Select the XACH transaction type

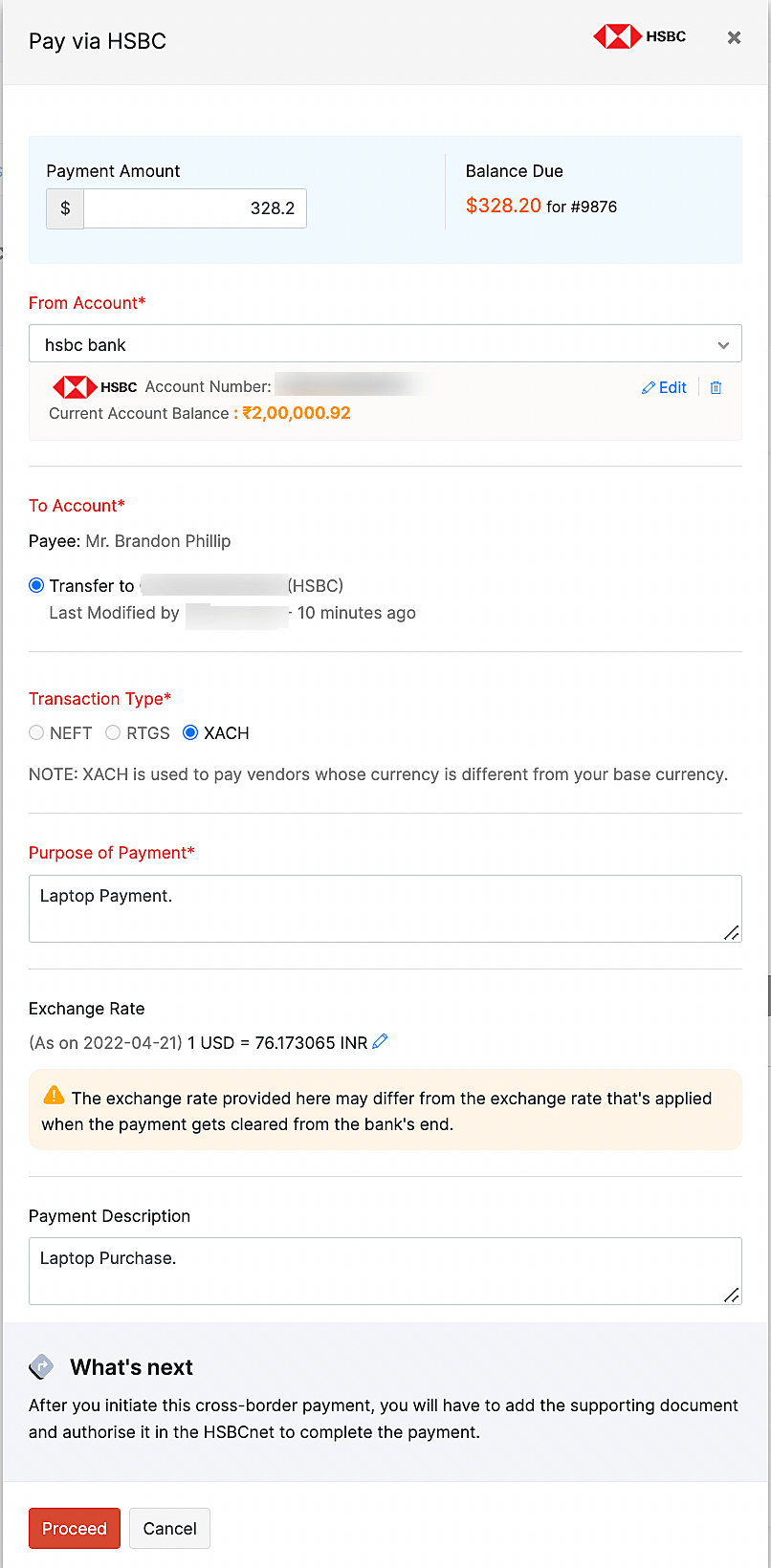[x=190, y=733]
